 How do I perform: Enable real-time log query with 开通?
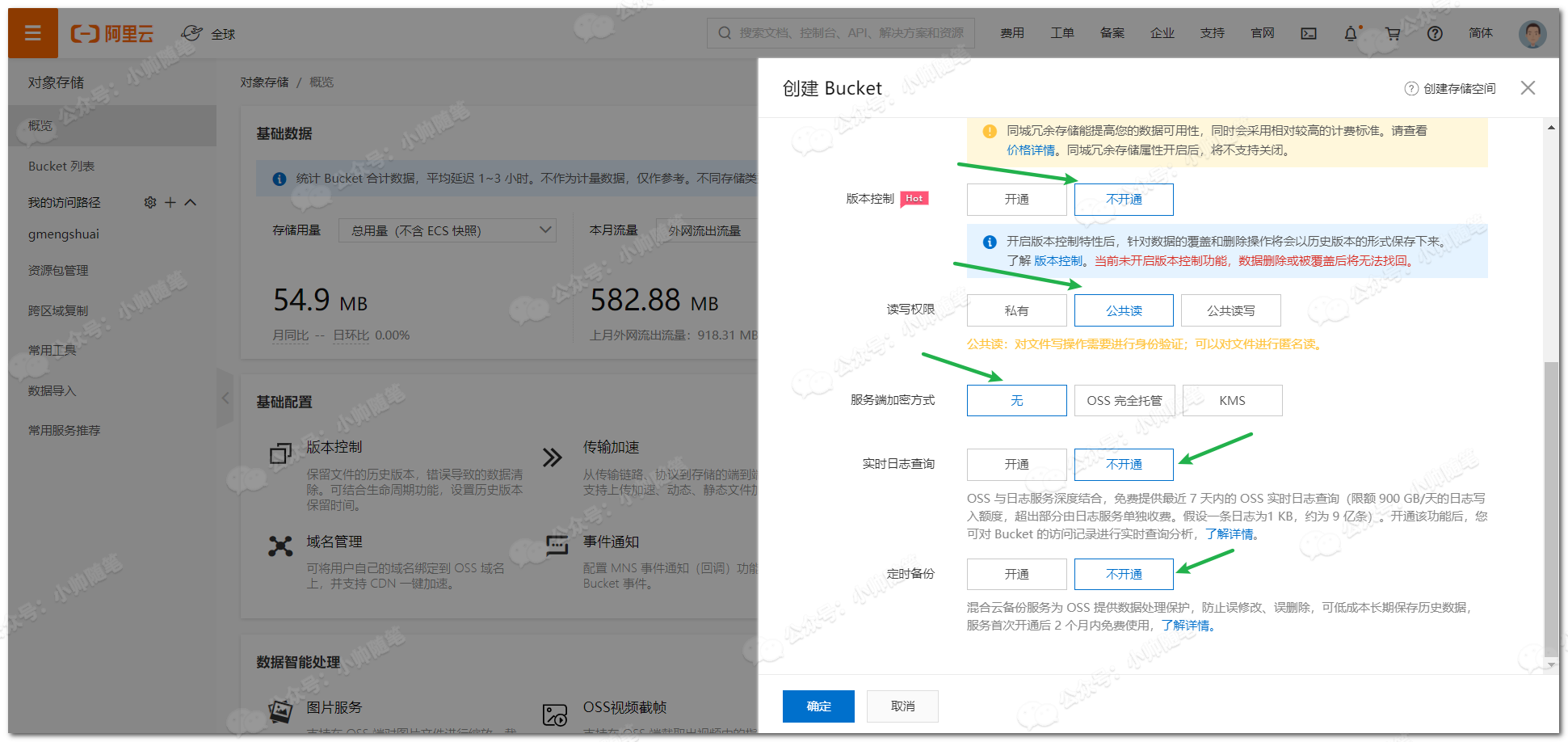(x=1016, y=464)
